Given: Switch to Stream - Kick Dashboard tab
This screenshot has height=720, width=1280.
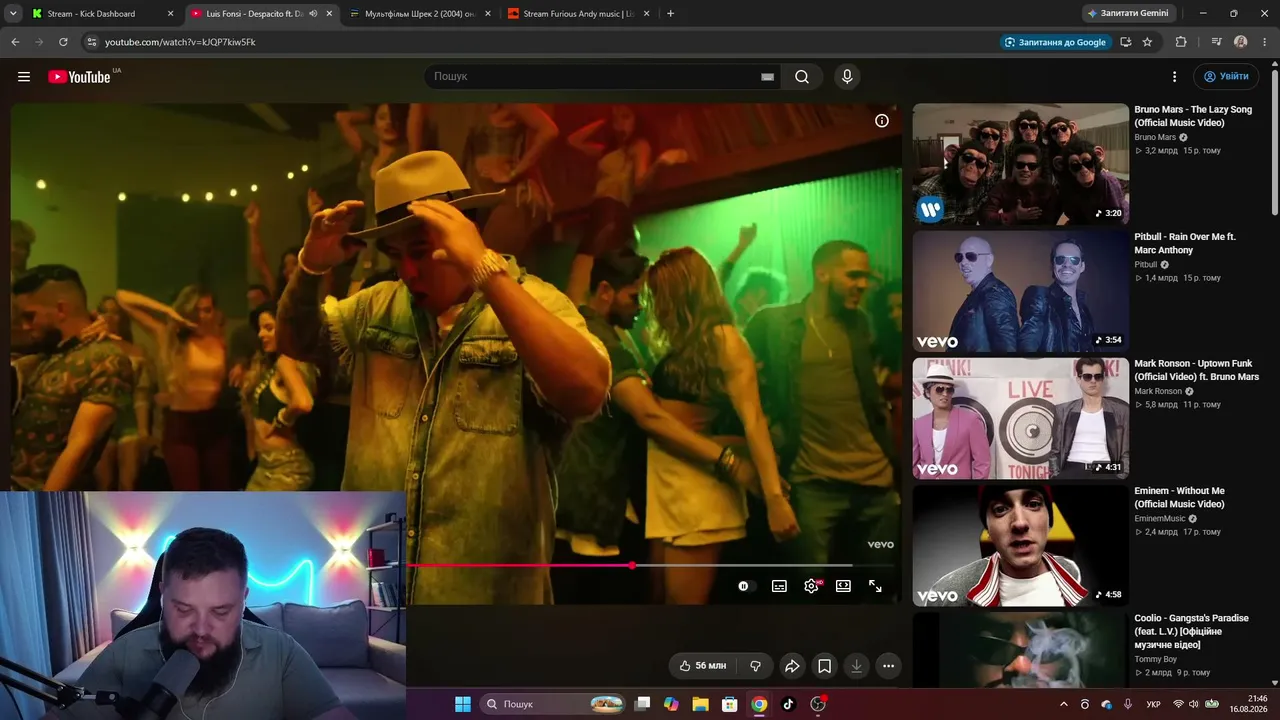Looking at the screenshot, I should tap(102, 14).
